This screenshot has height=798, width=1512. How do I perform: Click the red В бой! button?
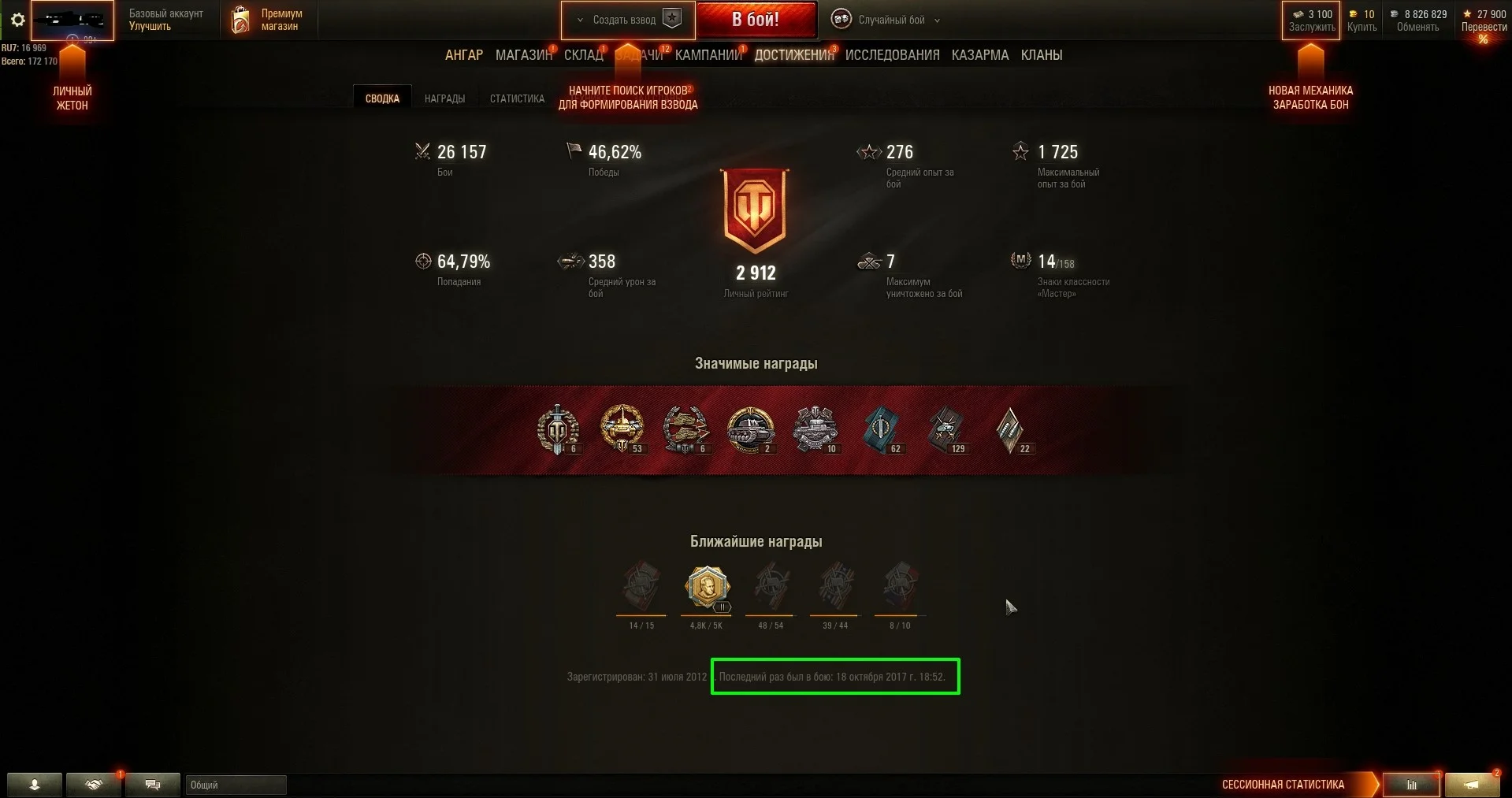[x=756, y=20]
